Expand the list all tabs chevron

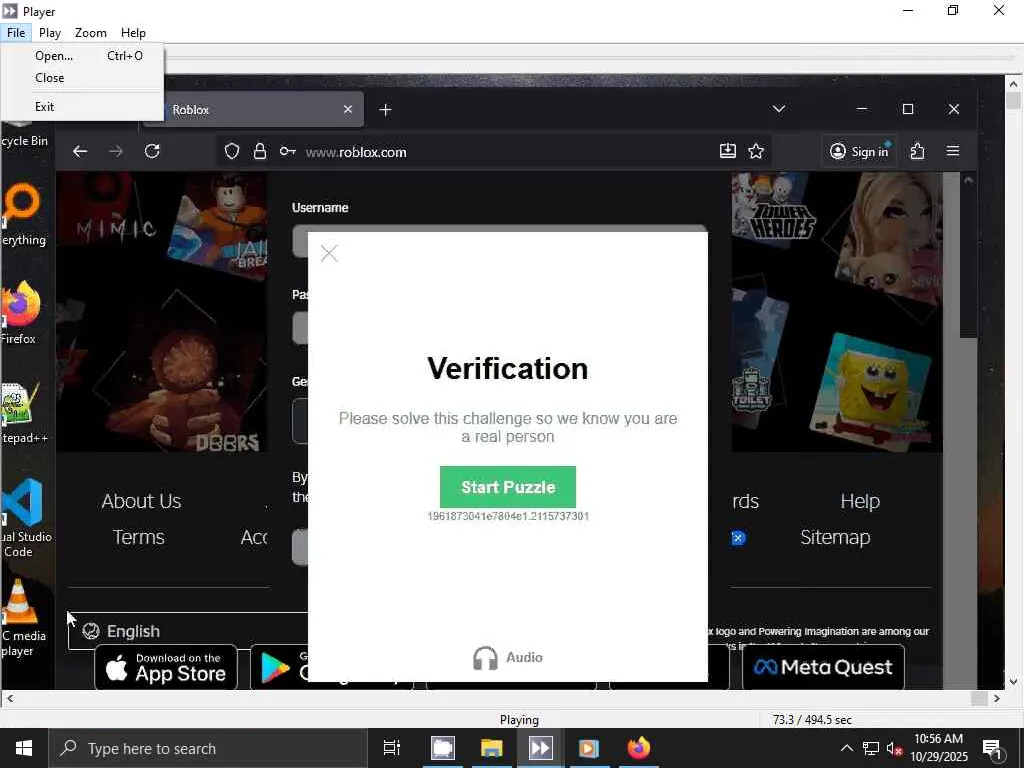click(x=778, y=109)
